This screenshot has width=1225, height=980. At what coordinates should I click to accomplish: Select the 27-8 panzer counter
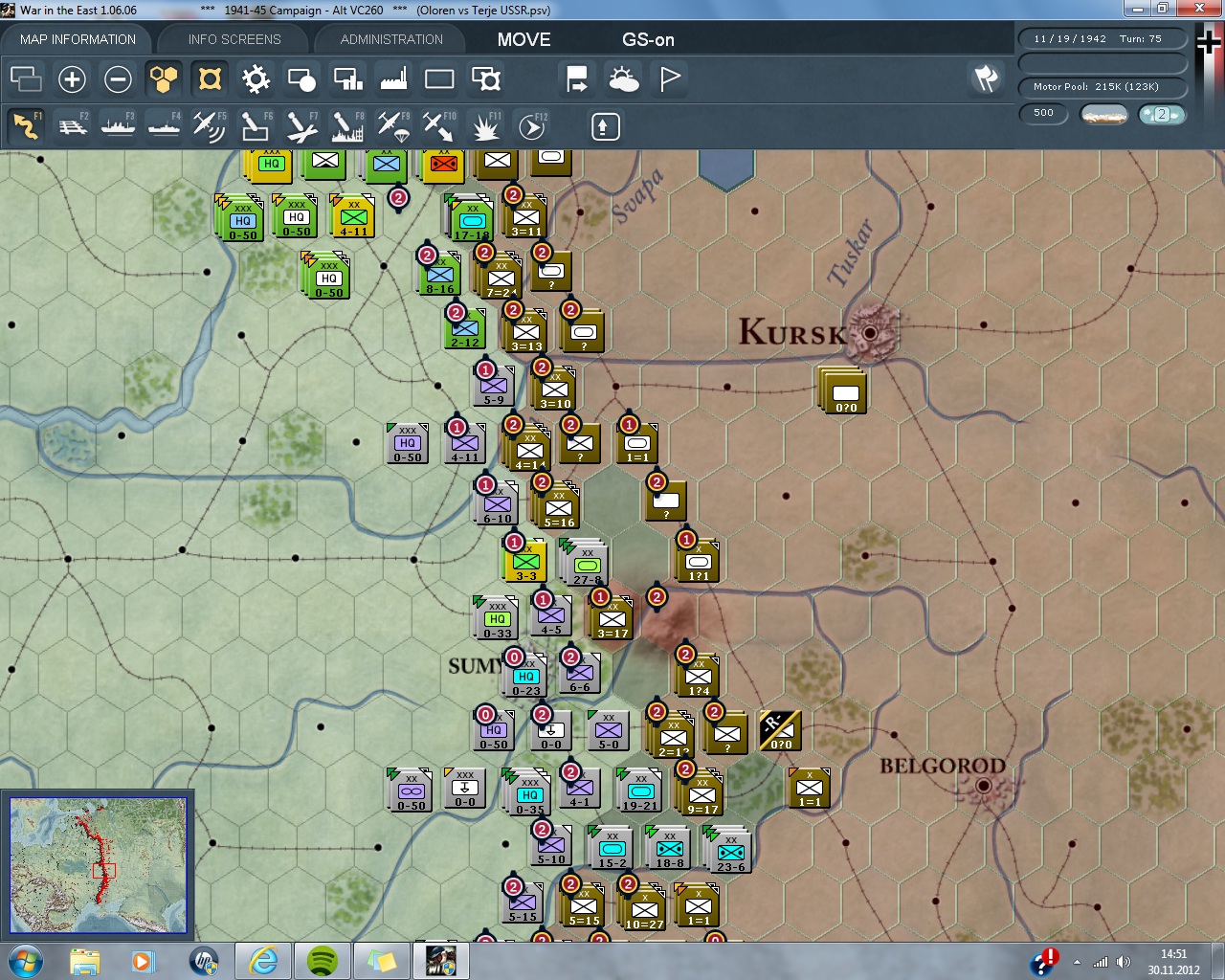click(x=586, y=563)
